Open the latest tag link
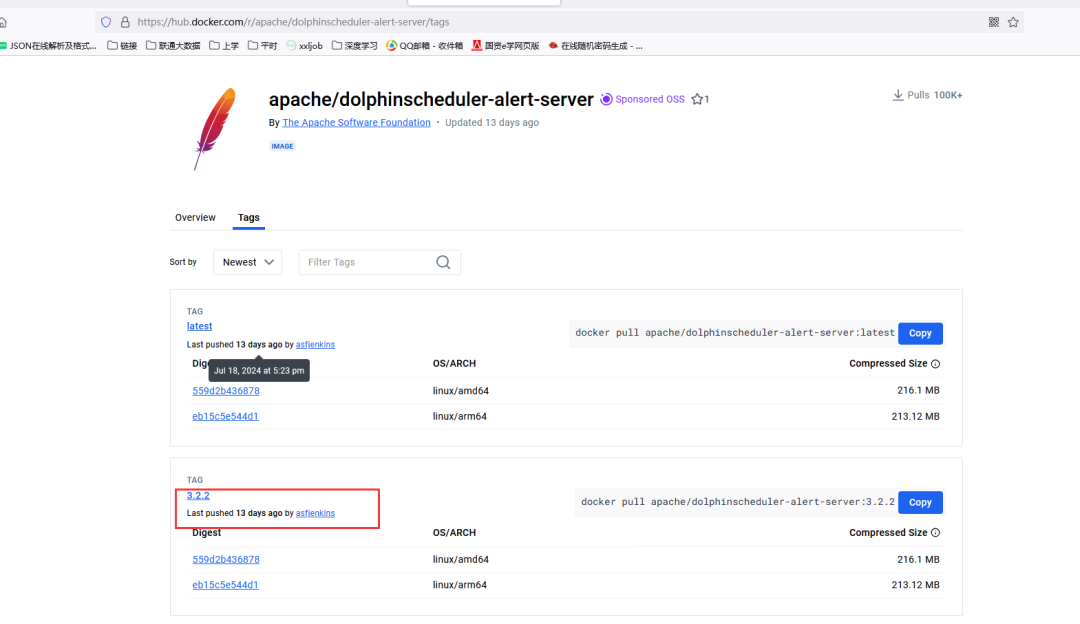The width and height of the screenshot is (1080, 624). tap(199, 326)
